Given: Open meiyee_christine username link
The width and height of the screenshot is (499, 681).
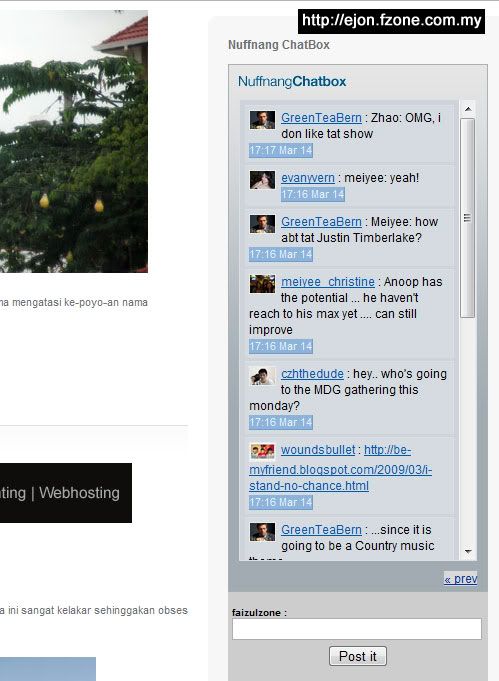Looking at the screenshot, I should [x=328, y=282].
